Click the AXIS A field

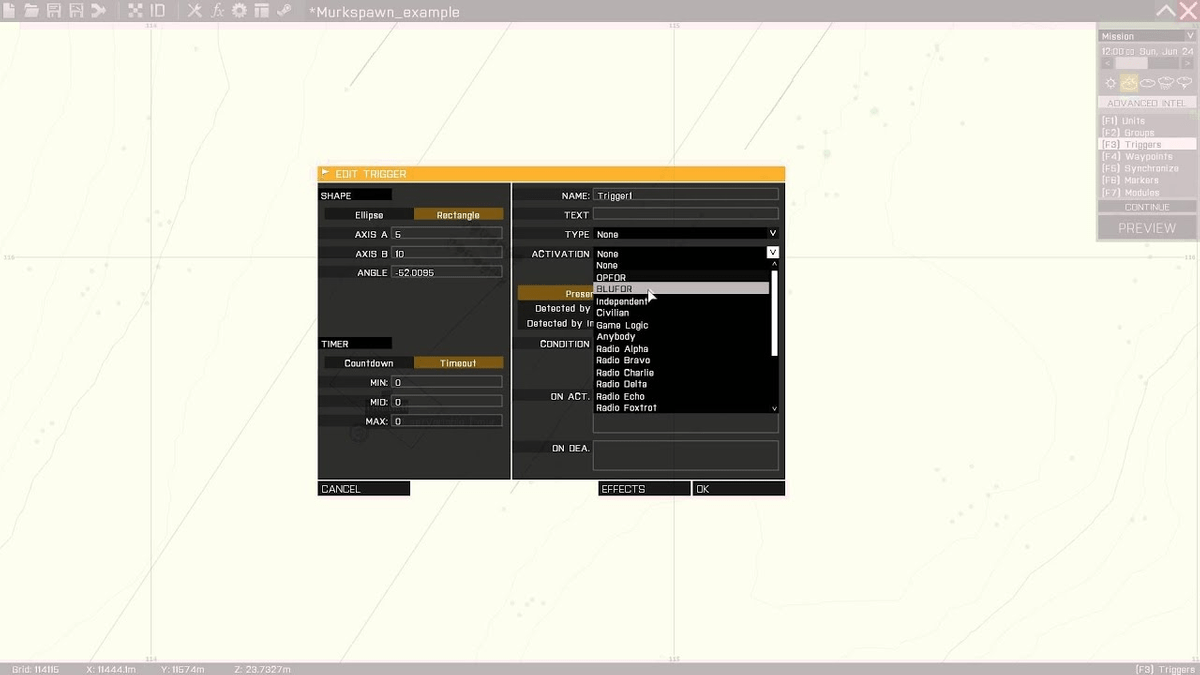447,234
